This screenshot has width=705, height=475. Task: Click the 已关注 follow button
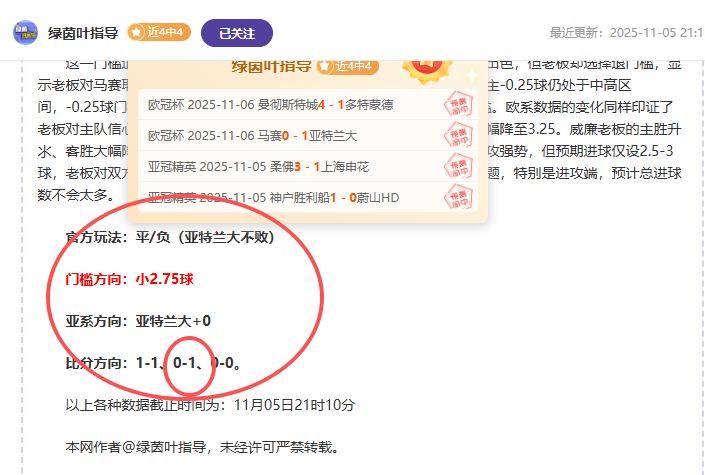click(x=237, y=33)
